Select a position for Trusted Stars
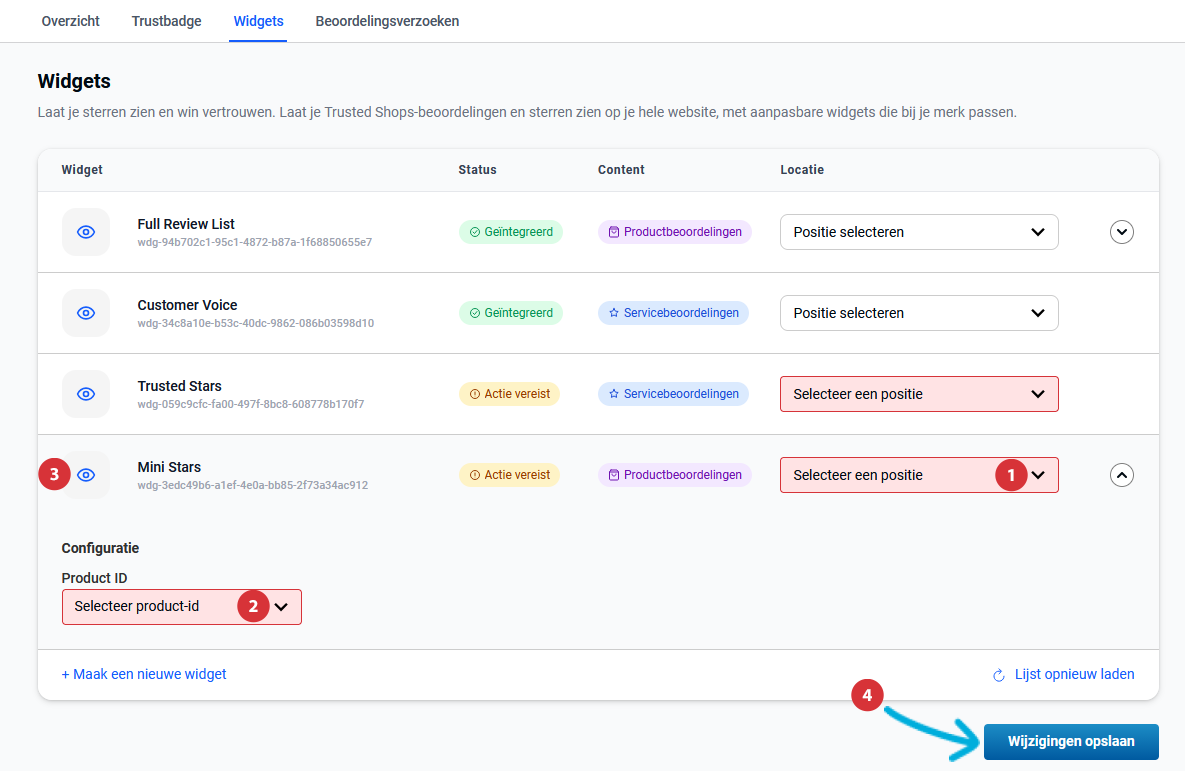The height and width of the screenshot is (771, 1185). pyautogui.click(x=918, y=394)
